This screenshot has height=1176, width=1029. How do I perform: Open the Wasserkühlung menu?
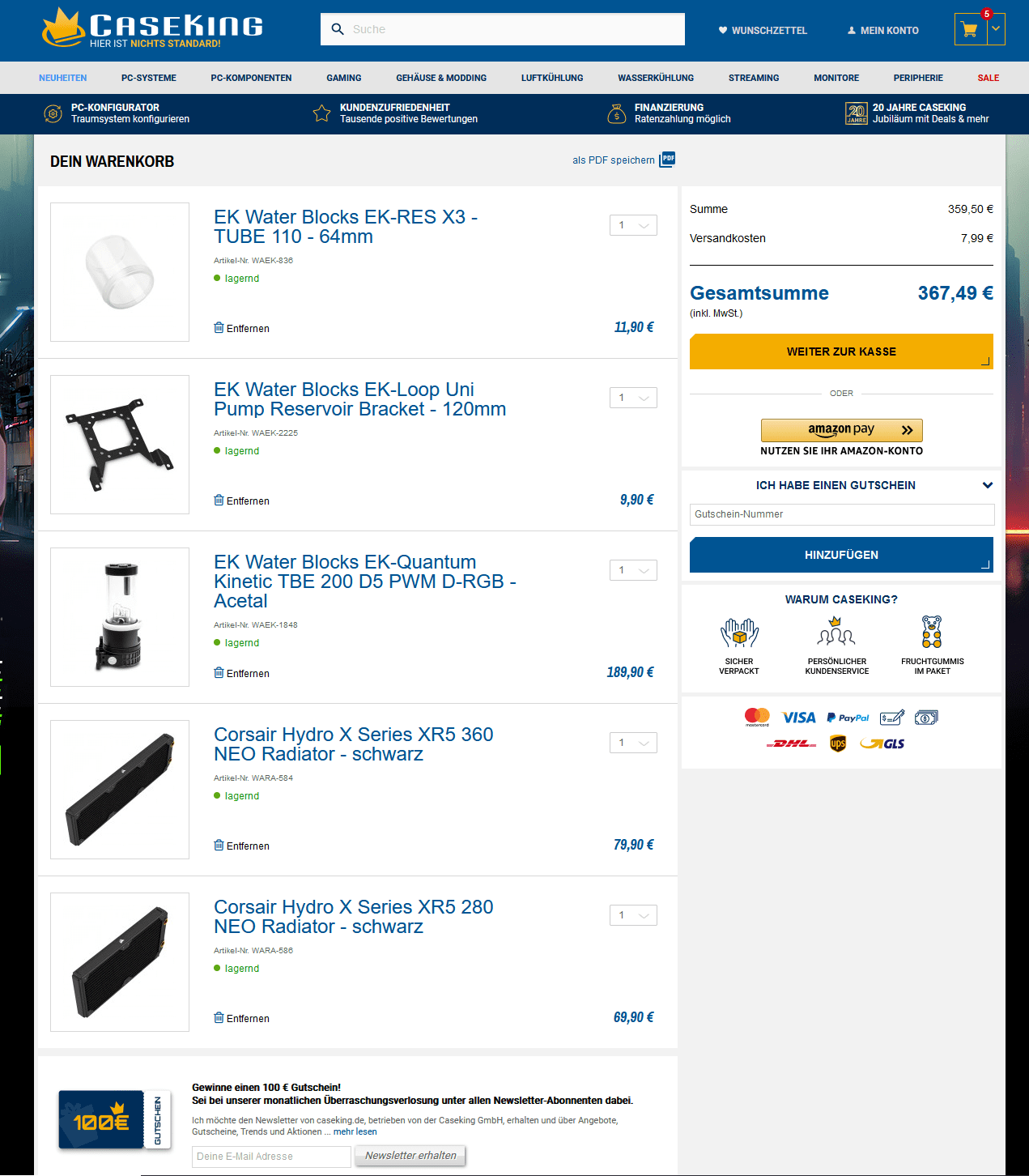click(x=656, y=78)
